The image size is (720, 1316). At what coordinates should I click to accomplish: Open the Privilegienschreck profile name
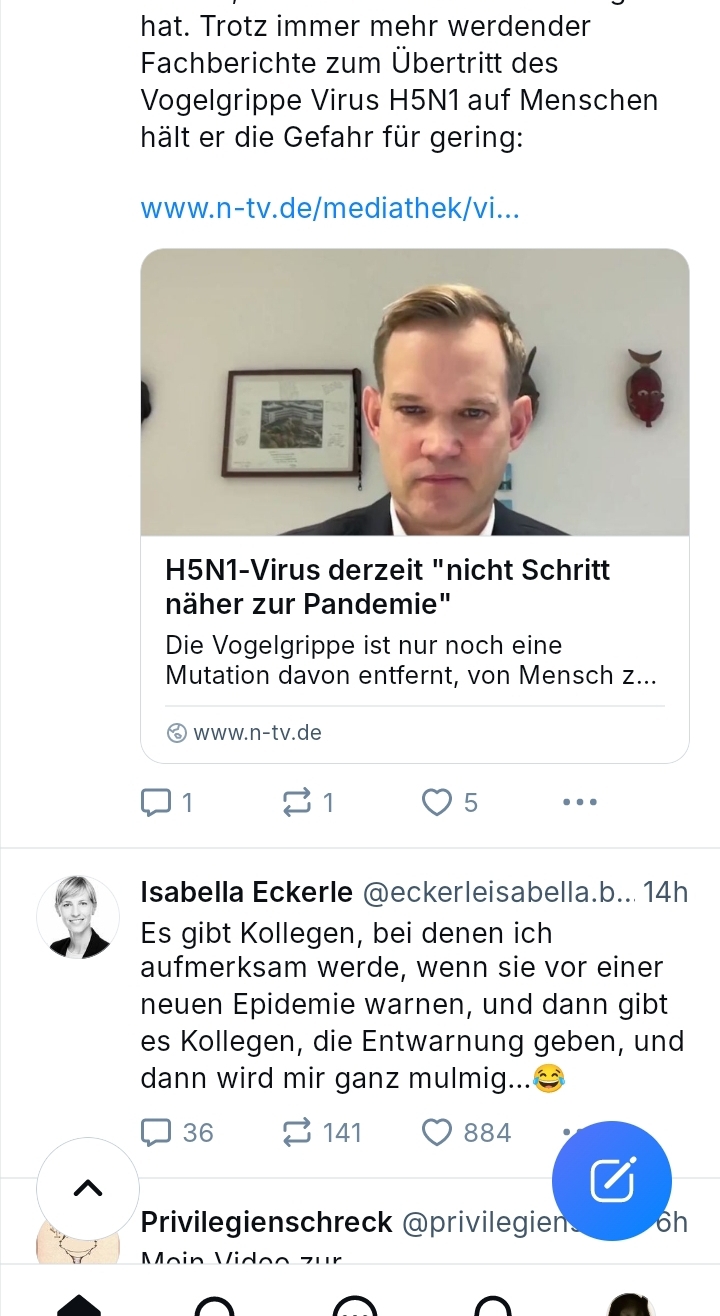click(x=266, y=1222)
